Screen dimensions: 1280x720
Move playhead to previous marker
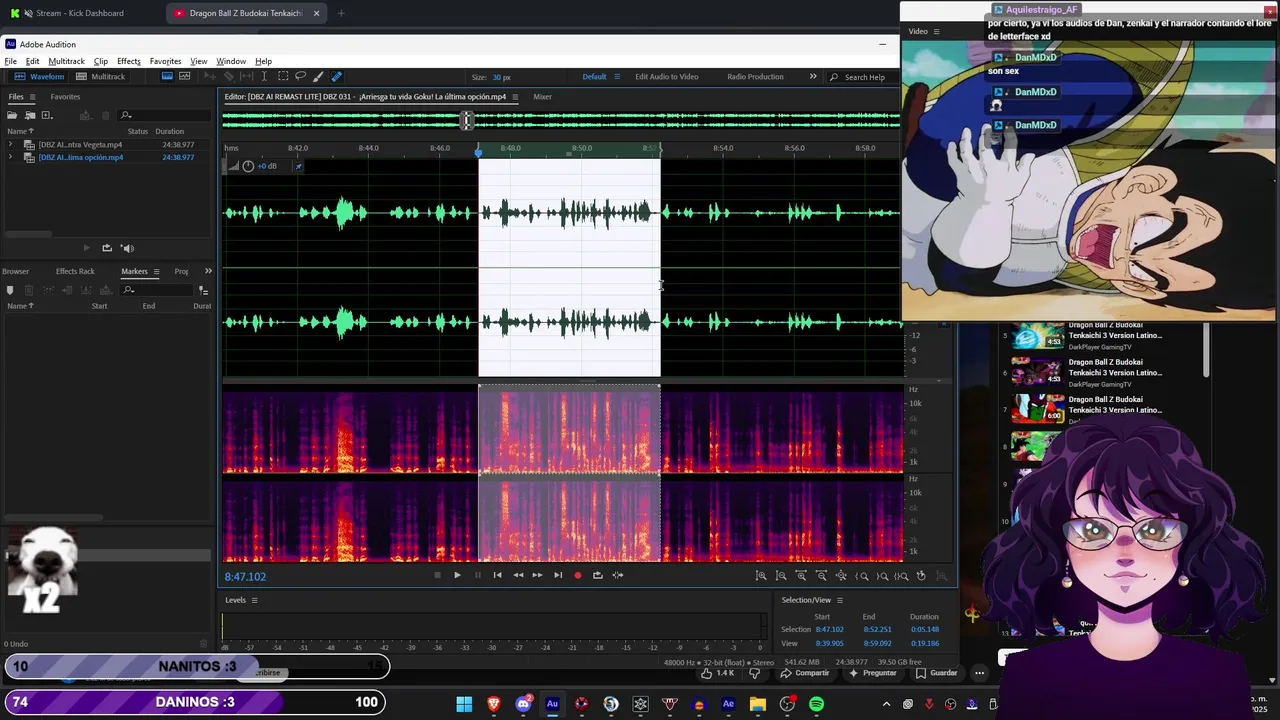point(497,575)
